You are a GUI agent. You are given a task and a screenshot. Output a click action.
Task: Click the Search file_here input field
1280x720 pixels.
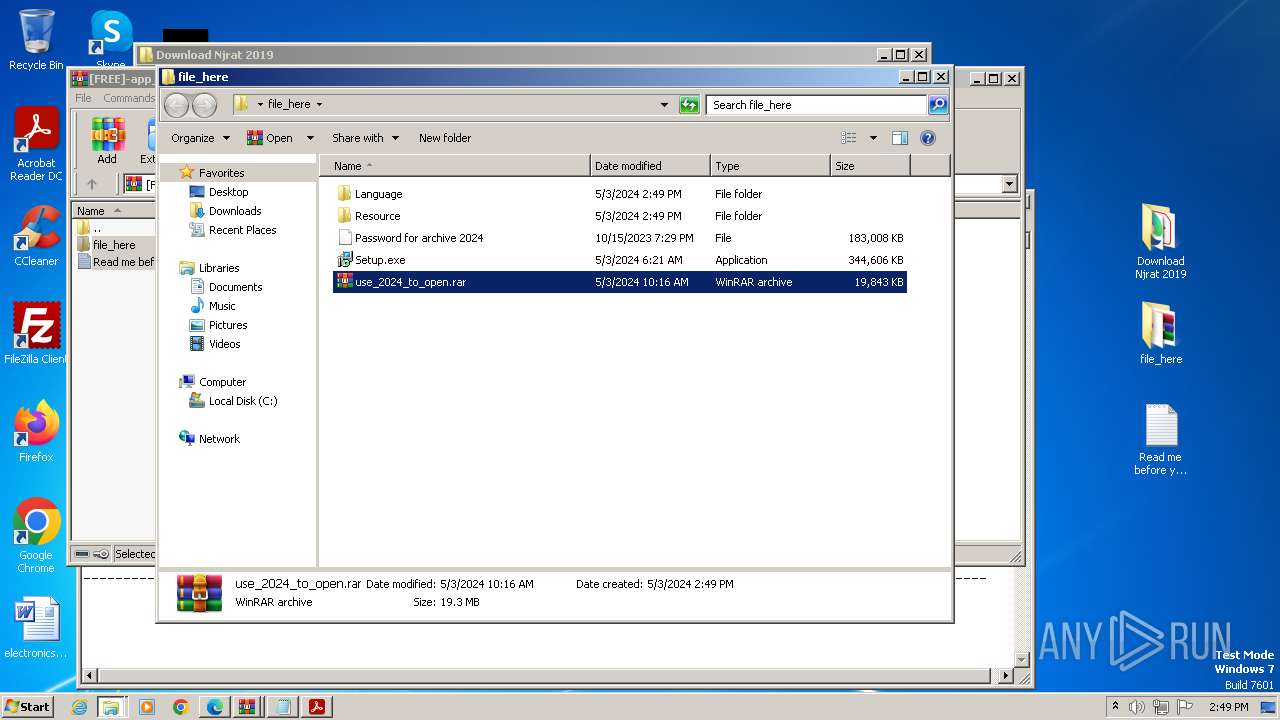coord(816,104)
